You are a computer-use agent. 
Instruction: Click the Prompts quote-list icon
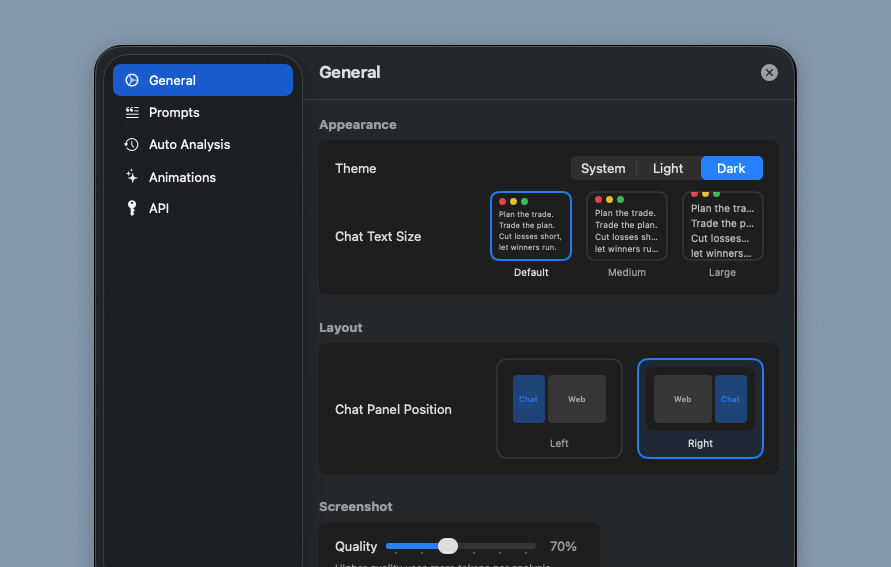click(x=132, y=112)
